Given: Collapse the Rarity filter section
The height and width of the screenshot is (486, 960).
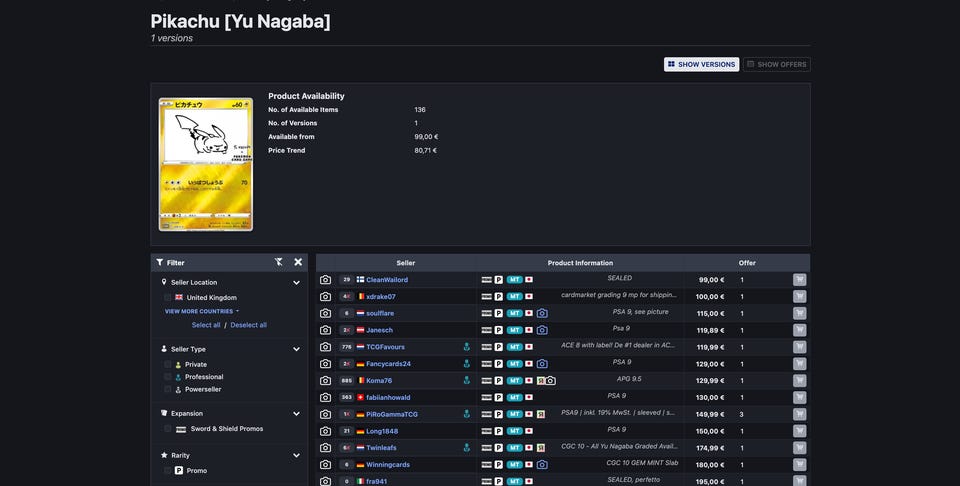Looking at the screenshot, I should pos(296,455).
